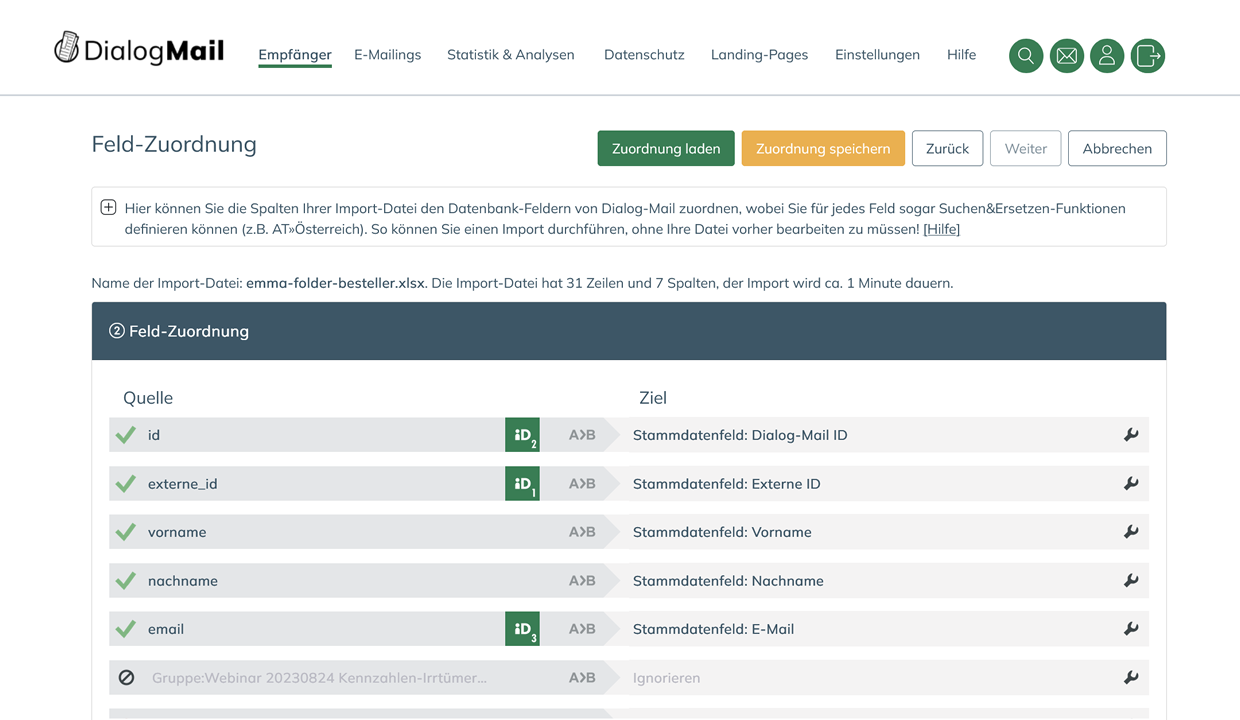Click the Weiter button
The image size is (1240, 720).
click(1025, 148)
